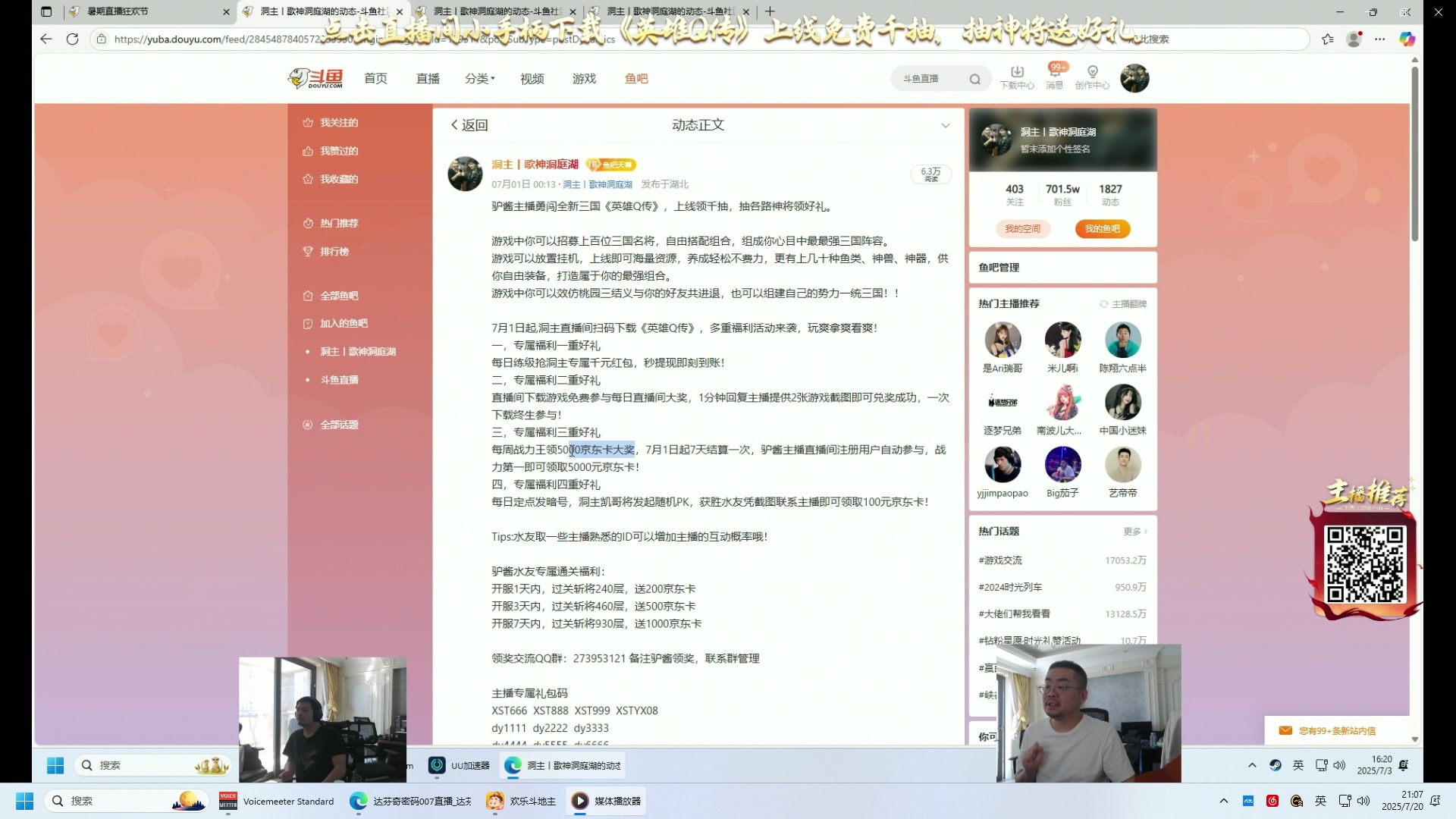Open browser profile avatar icon
This screenshot has height=819, width=1456.
click(1354, 39)
